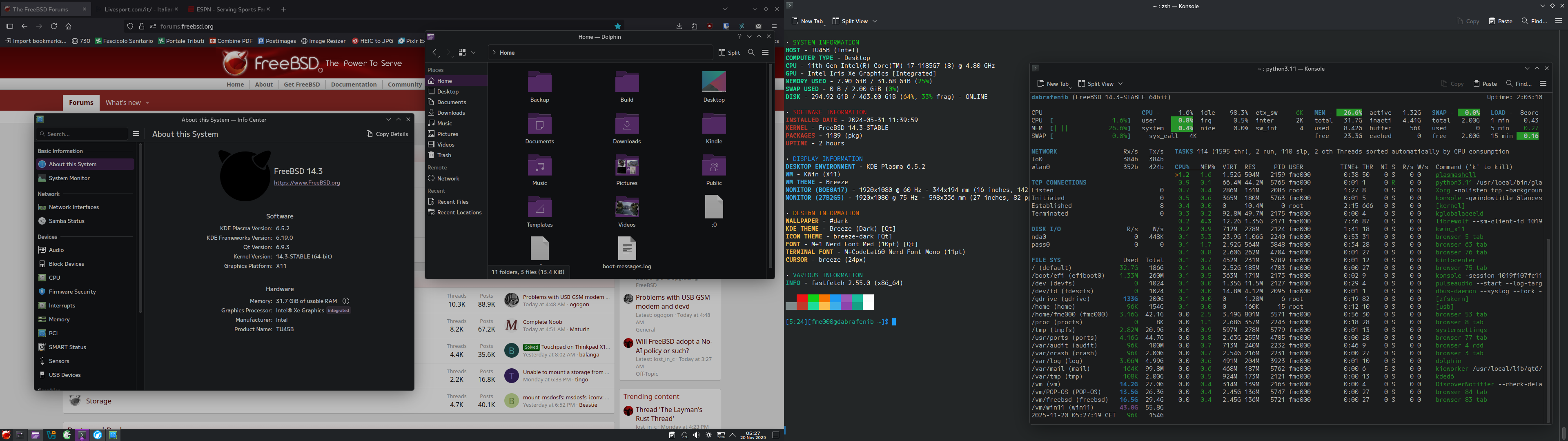
Task: Click Info Center's Search field
Action: [82, 134]
